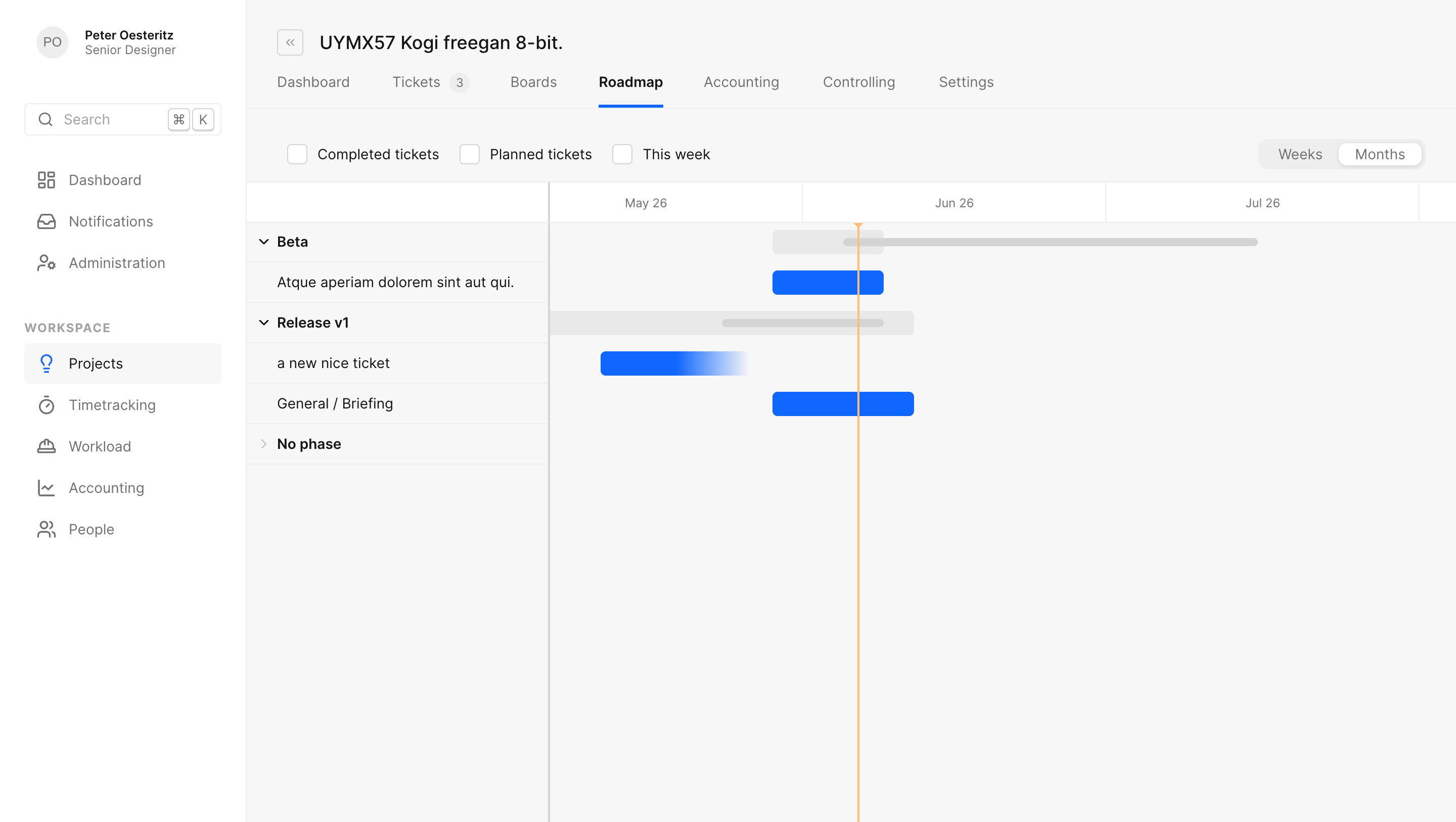Click the Atque aperiam dolorem blue bar
Viewport: 1456px width, 822px height.
828,283
